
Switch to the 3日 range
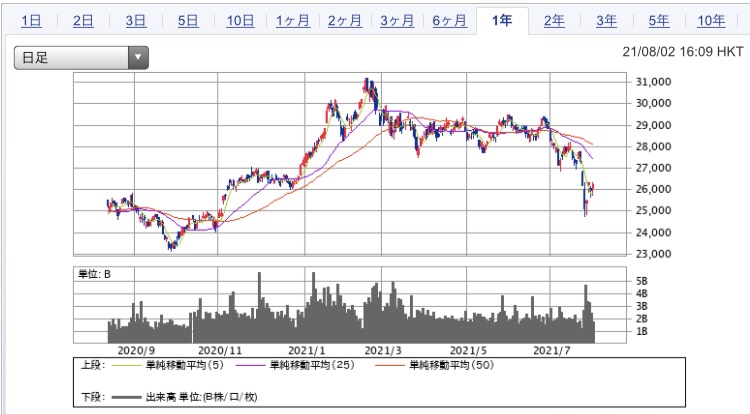click(136, 21)
